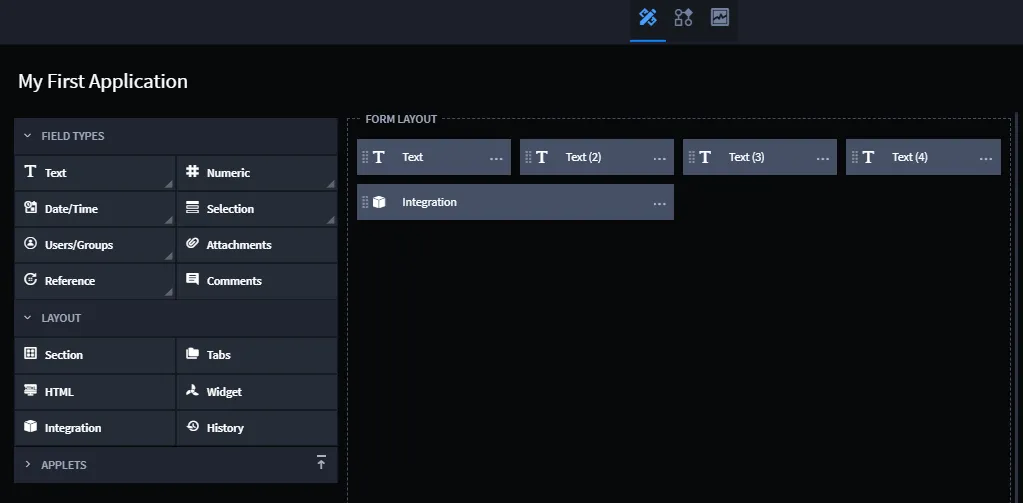Screen dimensions: 1023x503
Task: Click the HTML label under Layout
Action: (59, 391)
